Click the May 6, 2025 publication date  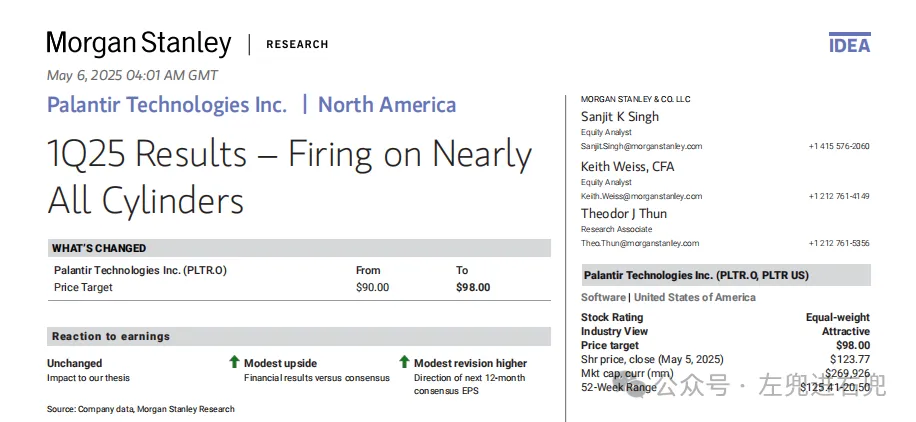click(132, 75)
